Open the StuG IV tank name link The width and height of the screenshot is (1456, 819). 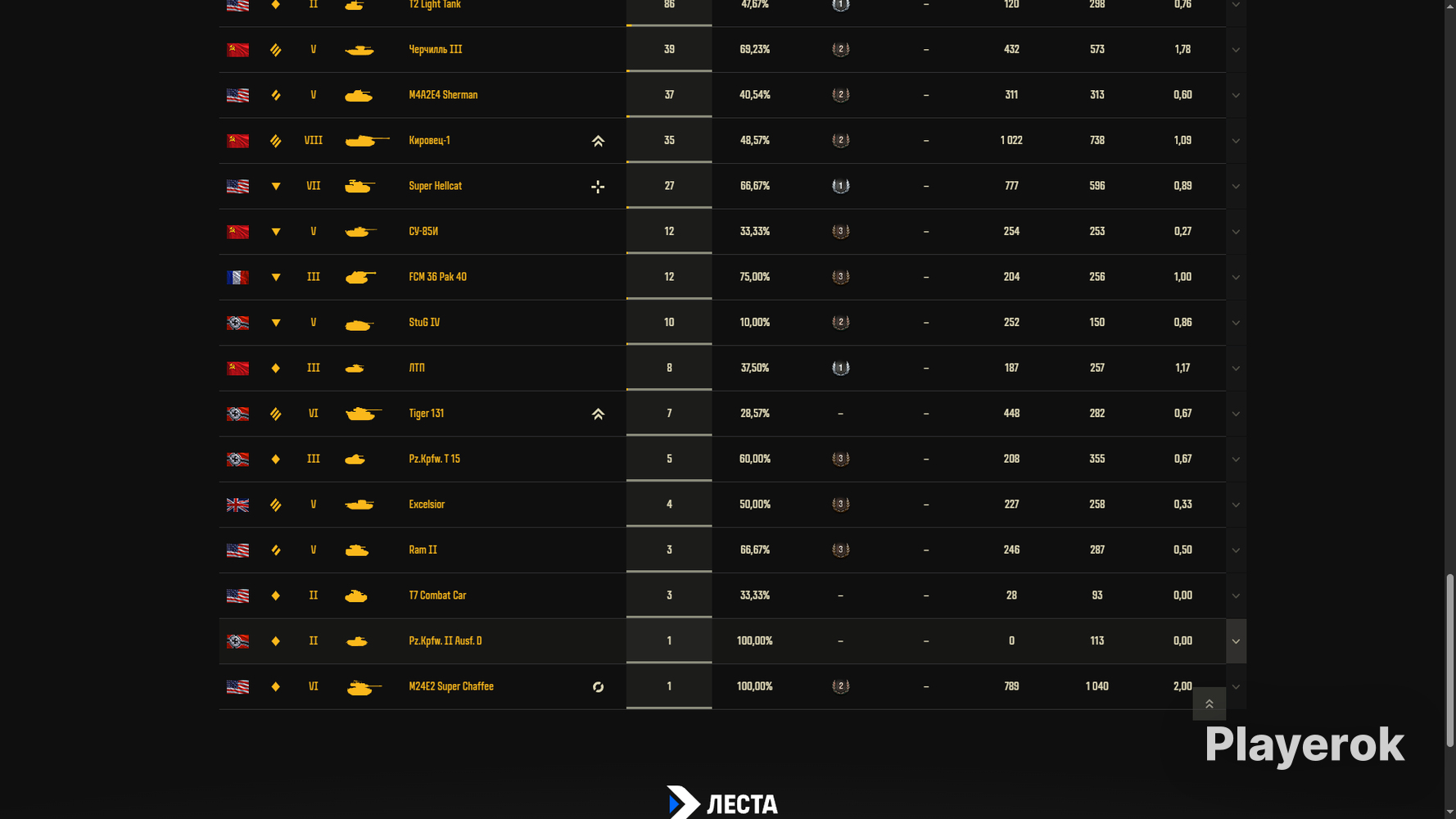(x=424, y=322)
